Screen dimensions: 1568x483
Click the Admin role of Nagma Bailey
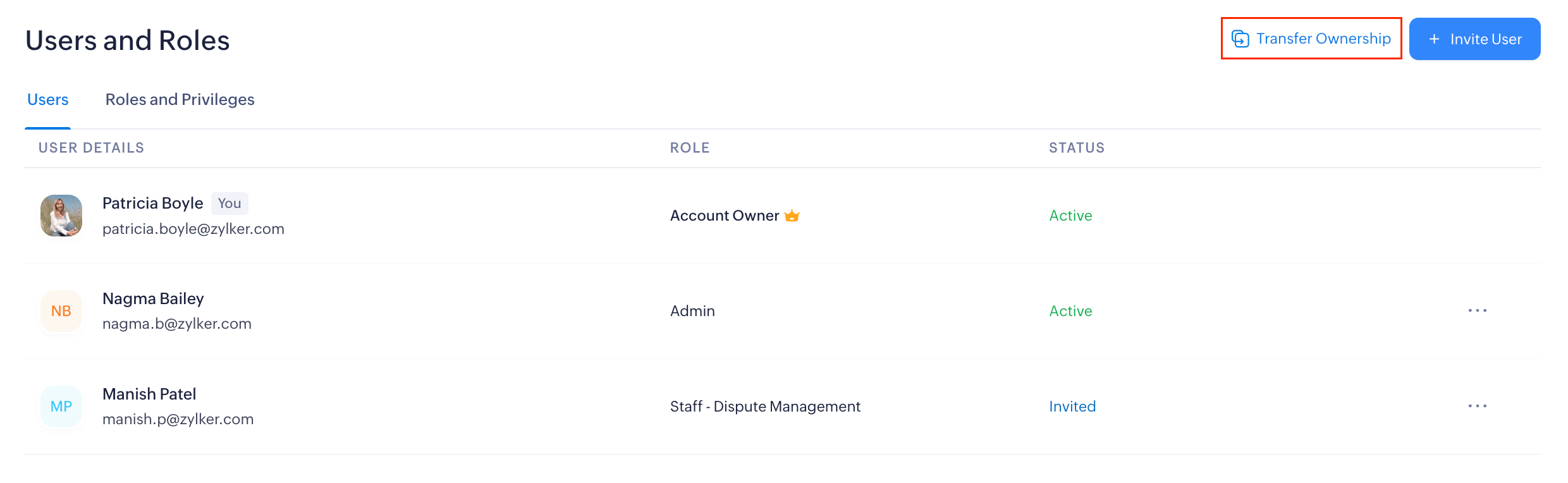tap(692, 311)
